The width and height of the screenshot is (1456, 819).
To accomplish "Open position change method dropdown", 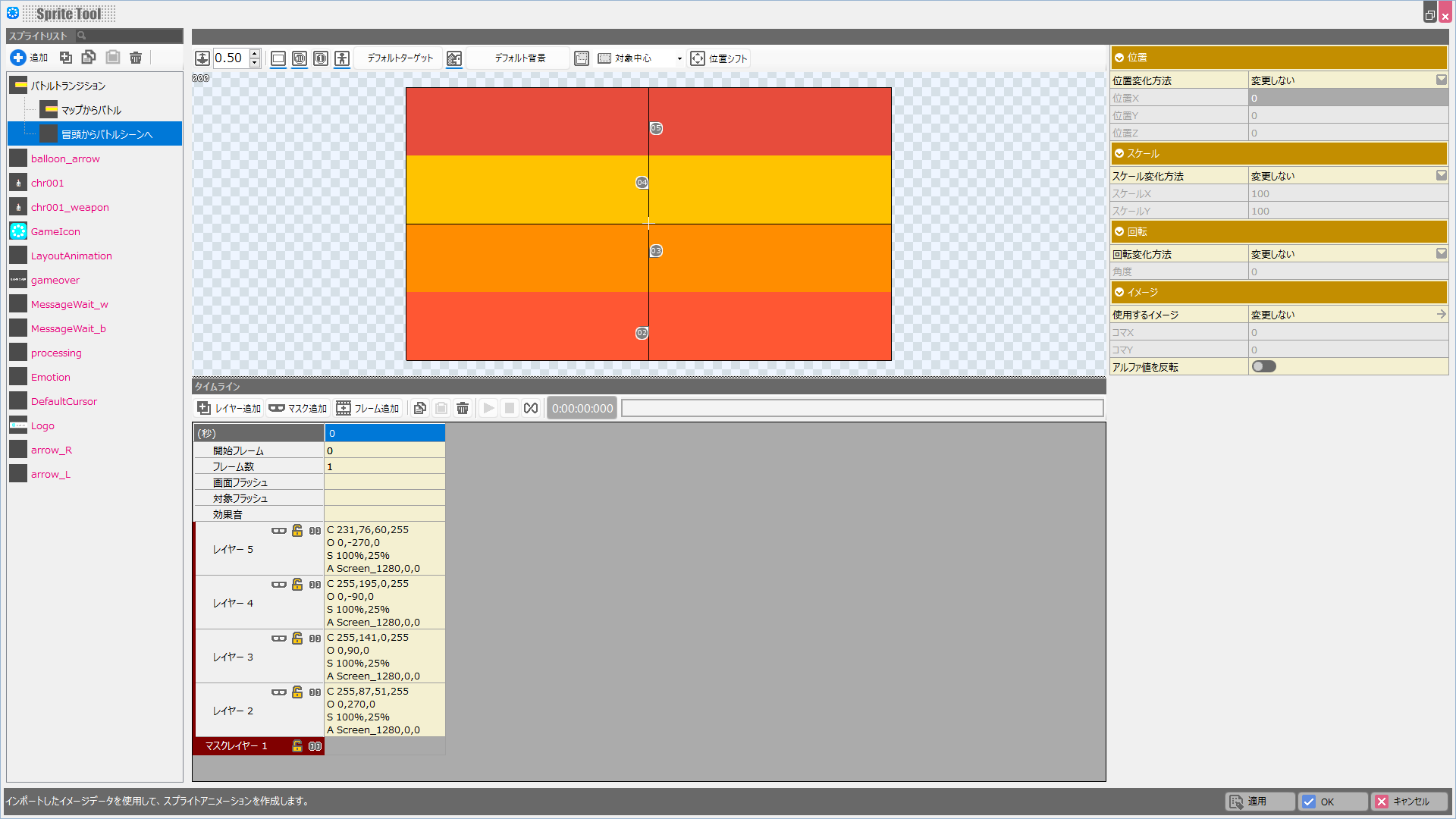I will click(1441, 80).
